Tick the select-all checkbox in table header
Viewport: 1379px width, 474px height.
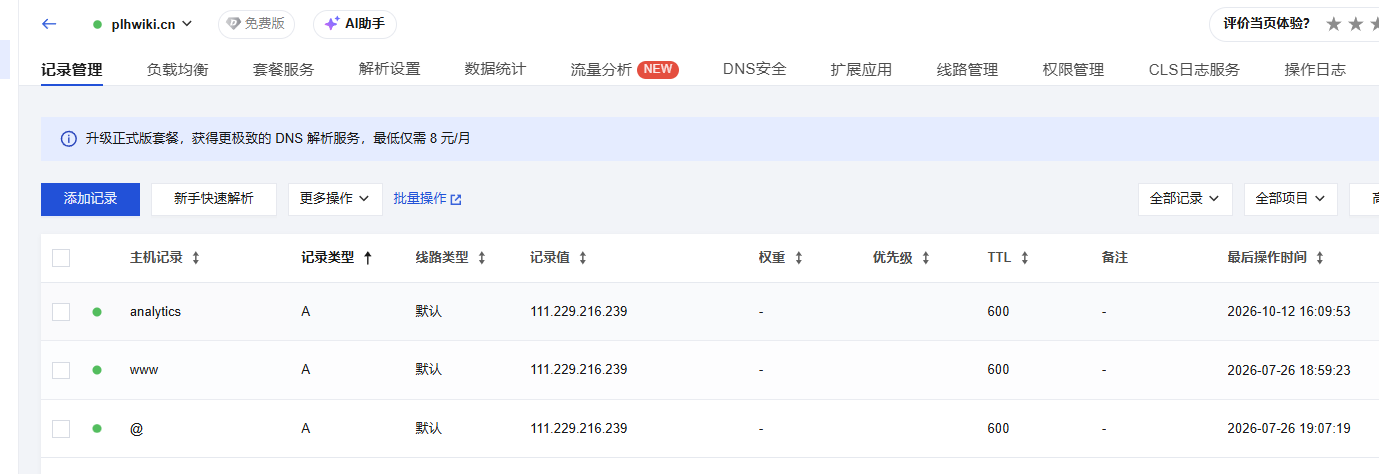click(x=61, y=258)
